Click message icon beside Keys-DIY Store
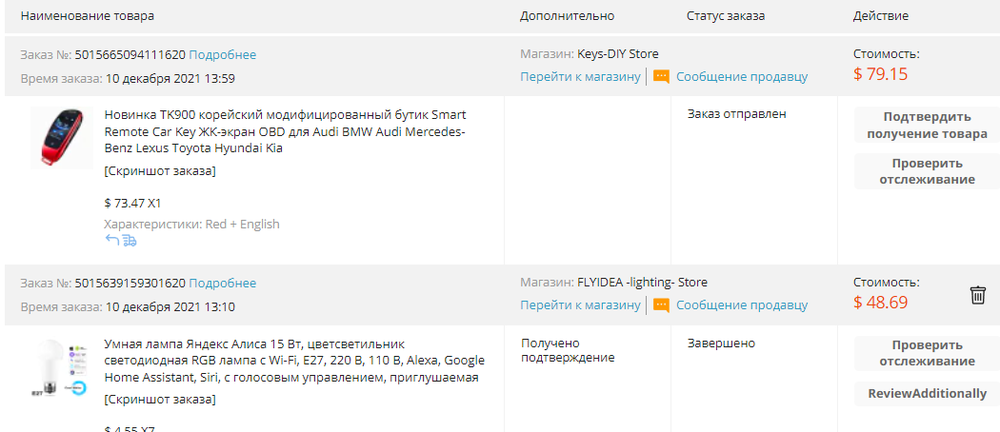1000x432 pixels. pyautogui.click(x=661, y=77)
